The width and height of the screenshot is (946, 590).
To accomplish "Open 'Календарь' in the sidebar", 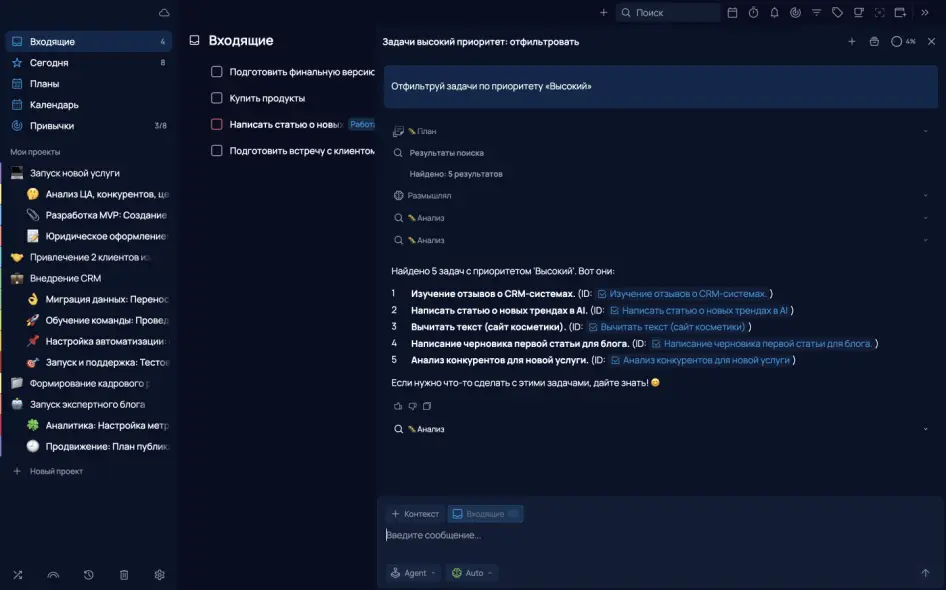I will point(54,105).
